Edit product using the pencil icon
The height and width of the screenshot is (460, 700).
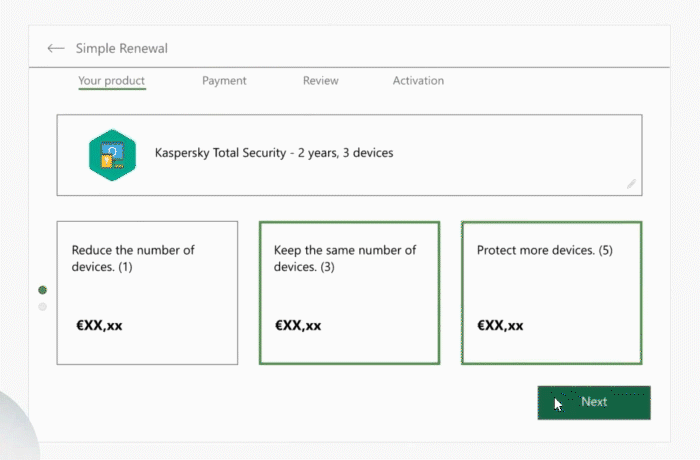point(631,184)
